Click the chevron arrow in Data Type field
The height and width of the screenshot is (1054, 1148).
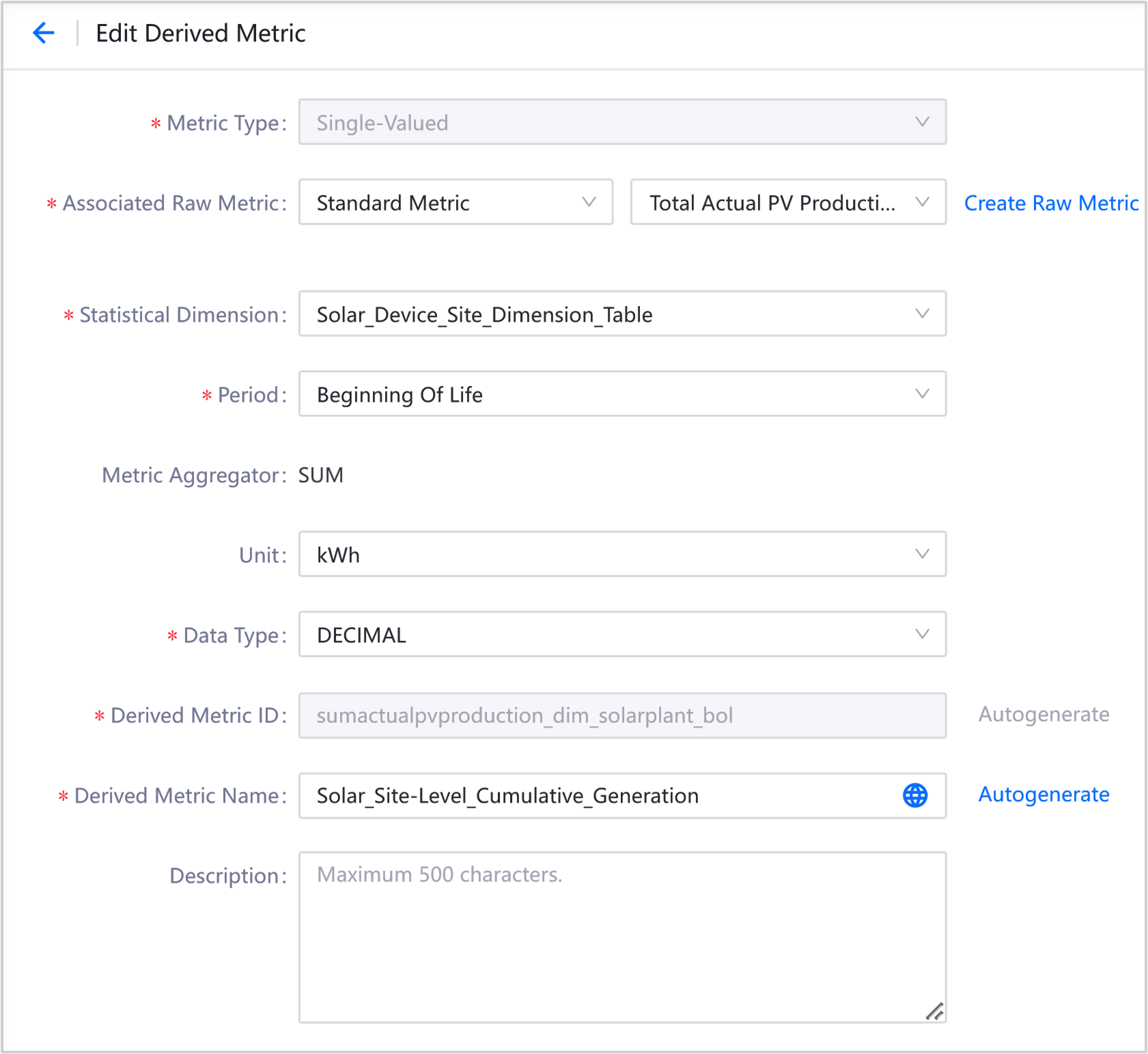(922, 635)
